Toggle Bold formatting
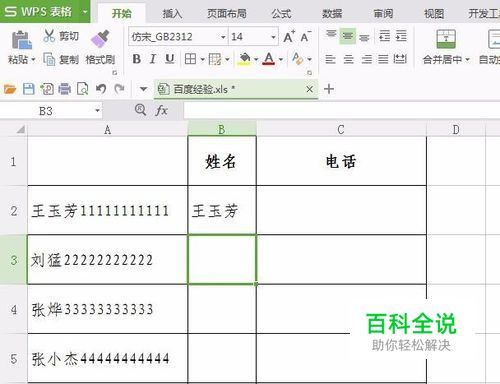The height and width of the screenshot is (384, 500). tap(136, 59)
